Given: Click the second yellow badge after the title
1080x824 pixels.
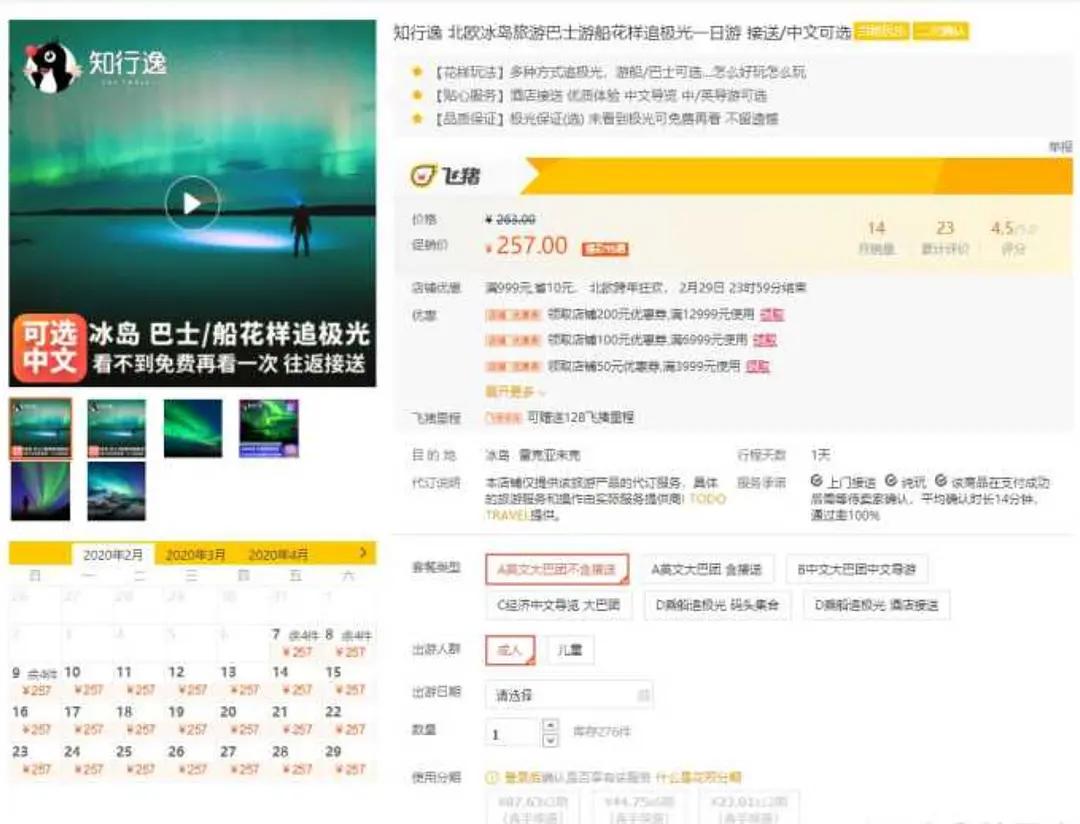Looking at the screenshot, I should pyautogui.click(x=941, y=31).
